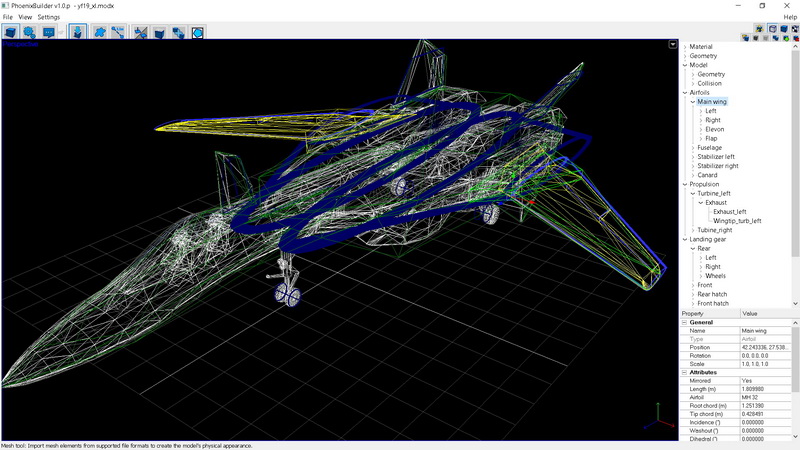
Task: Click the blue circle toolbar icon
Action: coord(198,32)
